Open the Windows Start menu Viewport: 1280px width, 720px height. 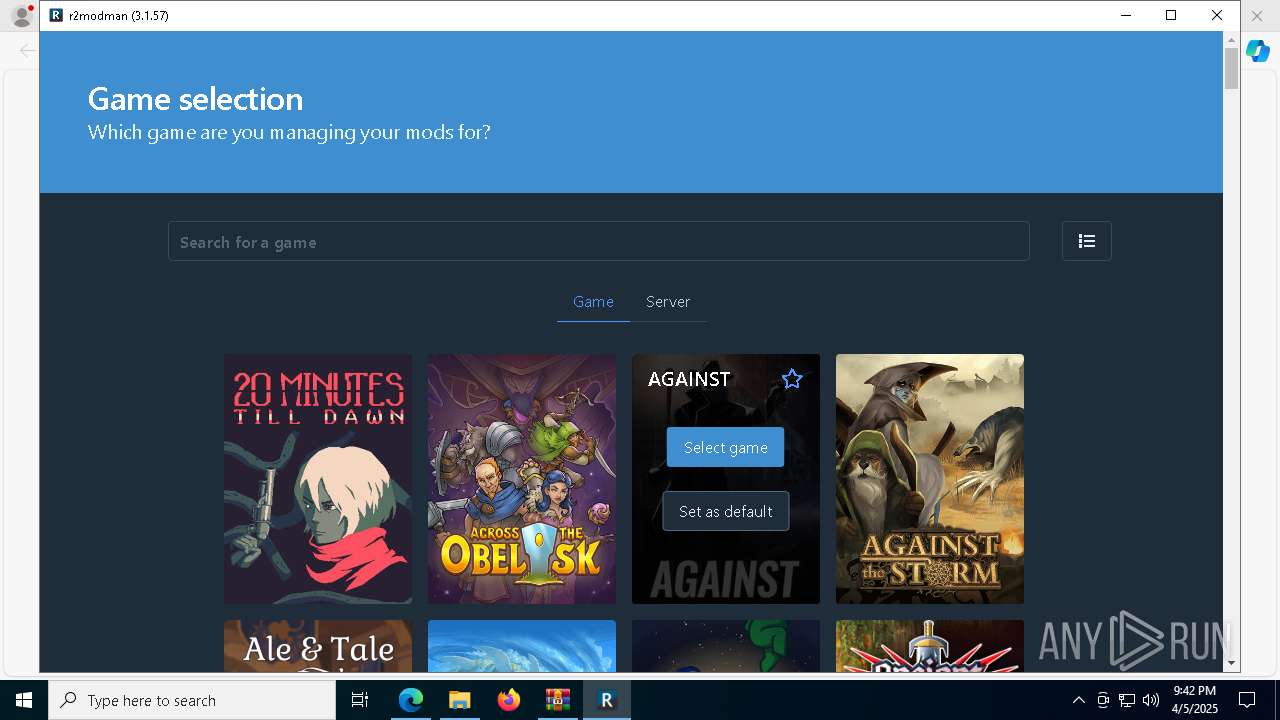click(x=24, y=700)
